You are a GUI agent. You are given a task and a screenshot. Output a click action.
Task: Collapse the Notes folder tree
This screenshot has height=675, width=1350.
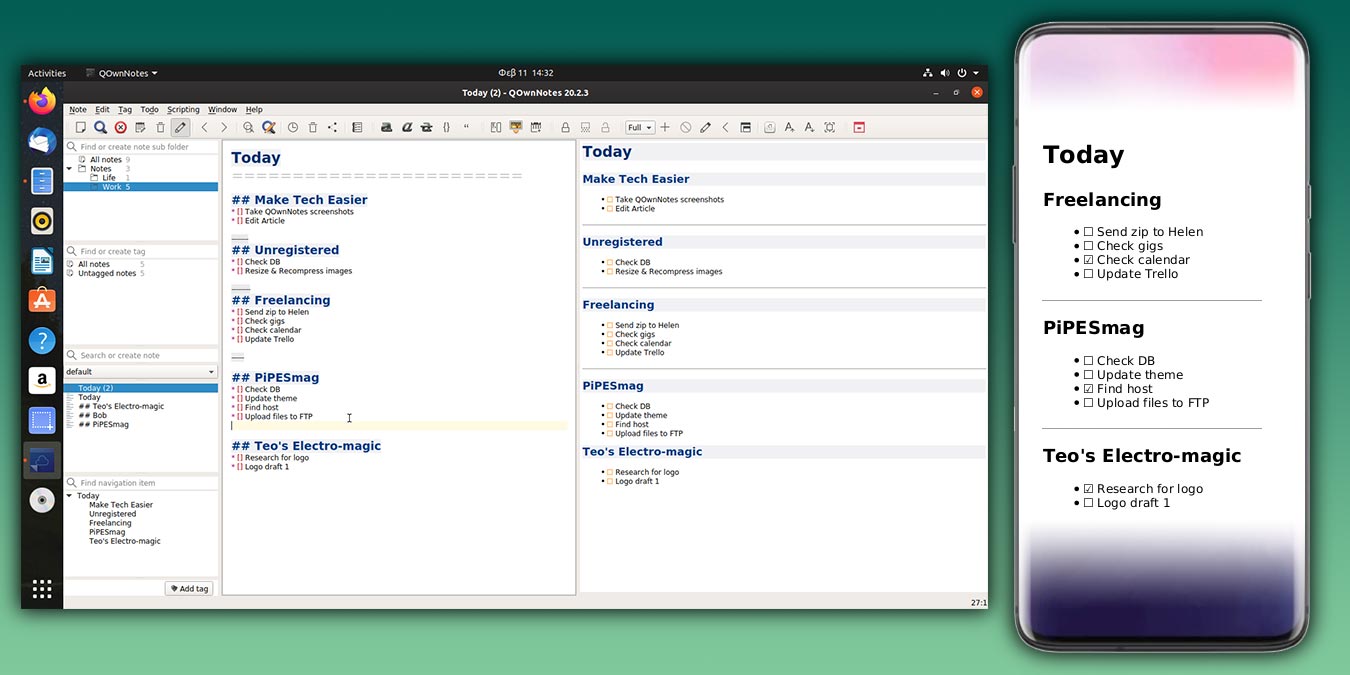(70, 168)
